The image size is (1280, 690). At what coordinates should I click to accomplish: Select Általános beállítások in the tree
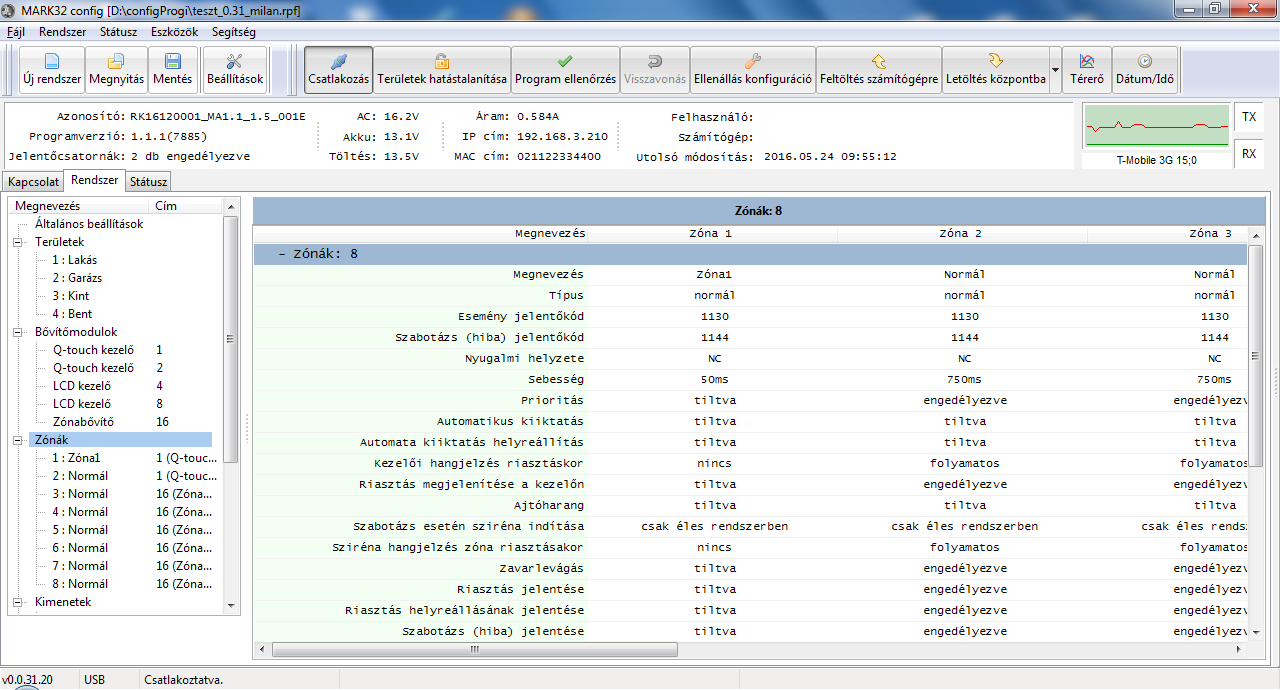(89, 224)
